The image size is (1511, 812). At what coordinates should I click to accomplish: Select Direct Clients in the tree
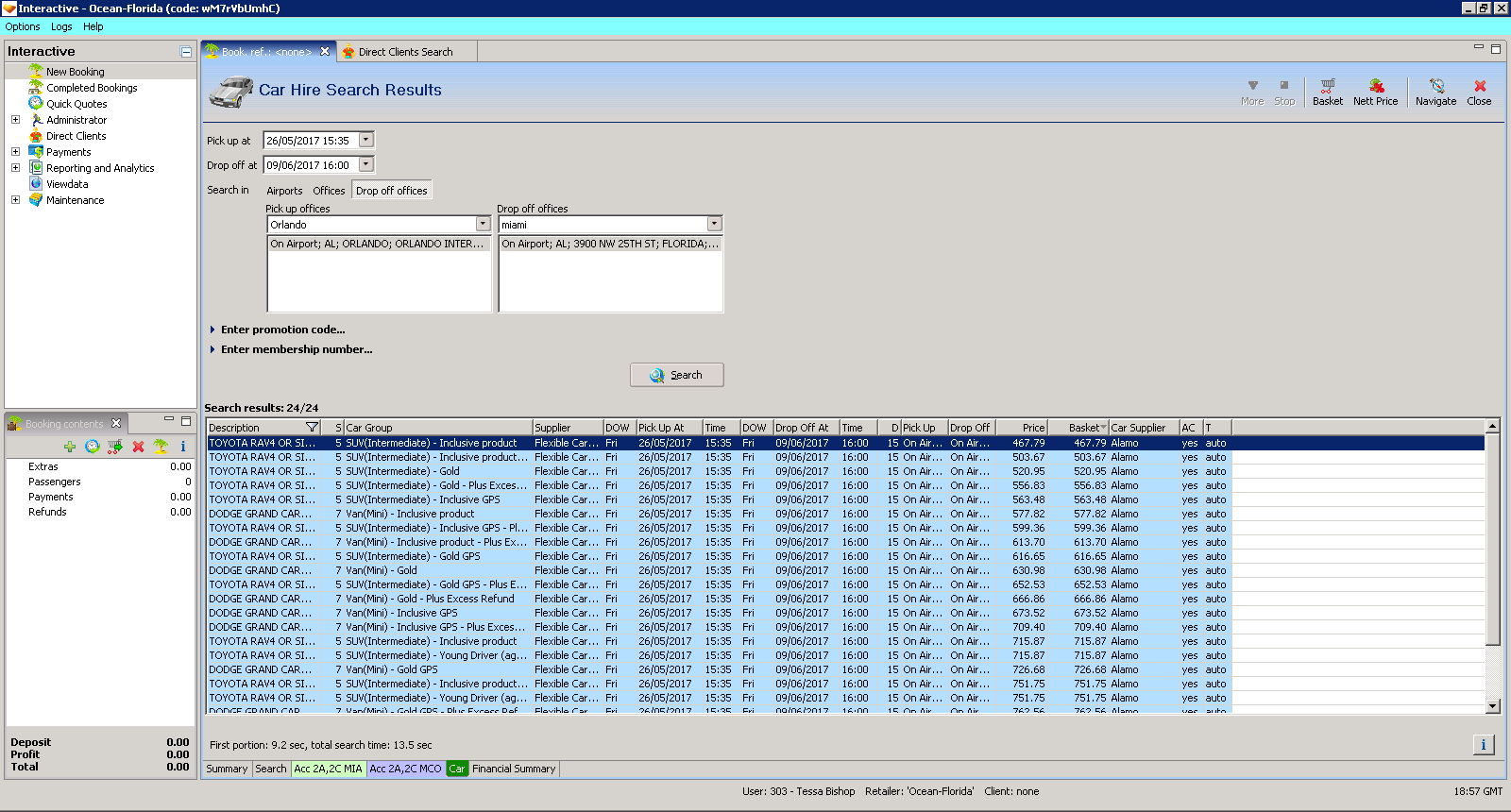pyautogui.click(x=76, y=136)
